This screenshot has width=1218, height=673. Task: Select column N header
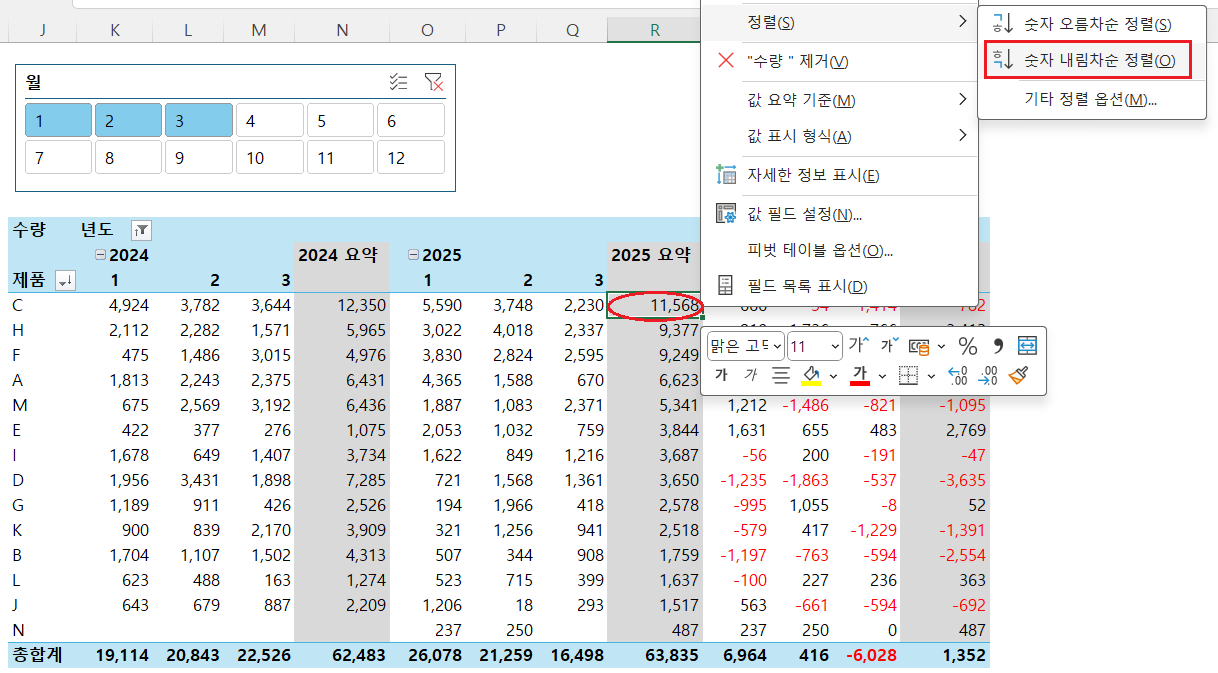coord(342,30)
